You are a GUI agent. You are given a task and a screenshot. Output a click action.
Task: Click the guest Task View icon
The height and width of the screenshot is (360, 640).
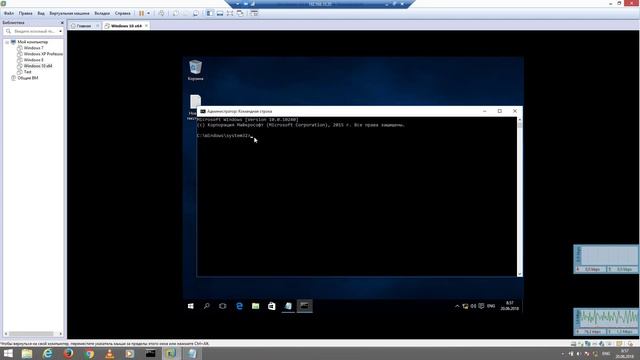tap(222, 306)
